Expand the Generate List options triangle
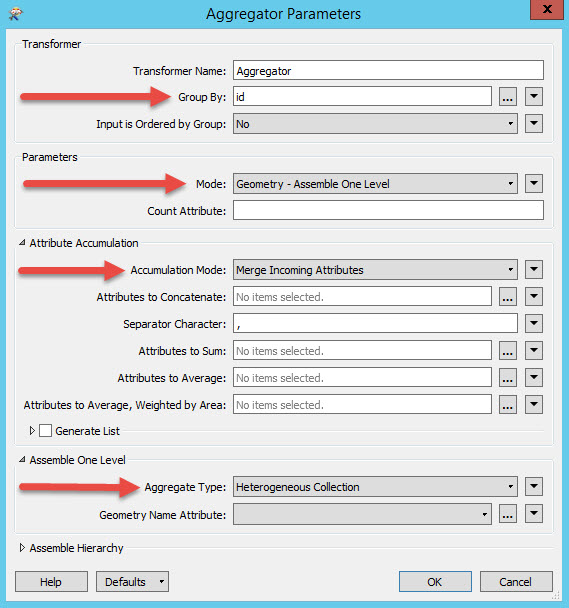 coord(32,430)
